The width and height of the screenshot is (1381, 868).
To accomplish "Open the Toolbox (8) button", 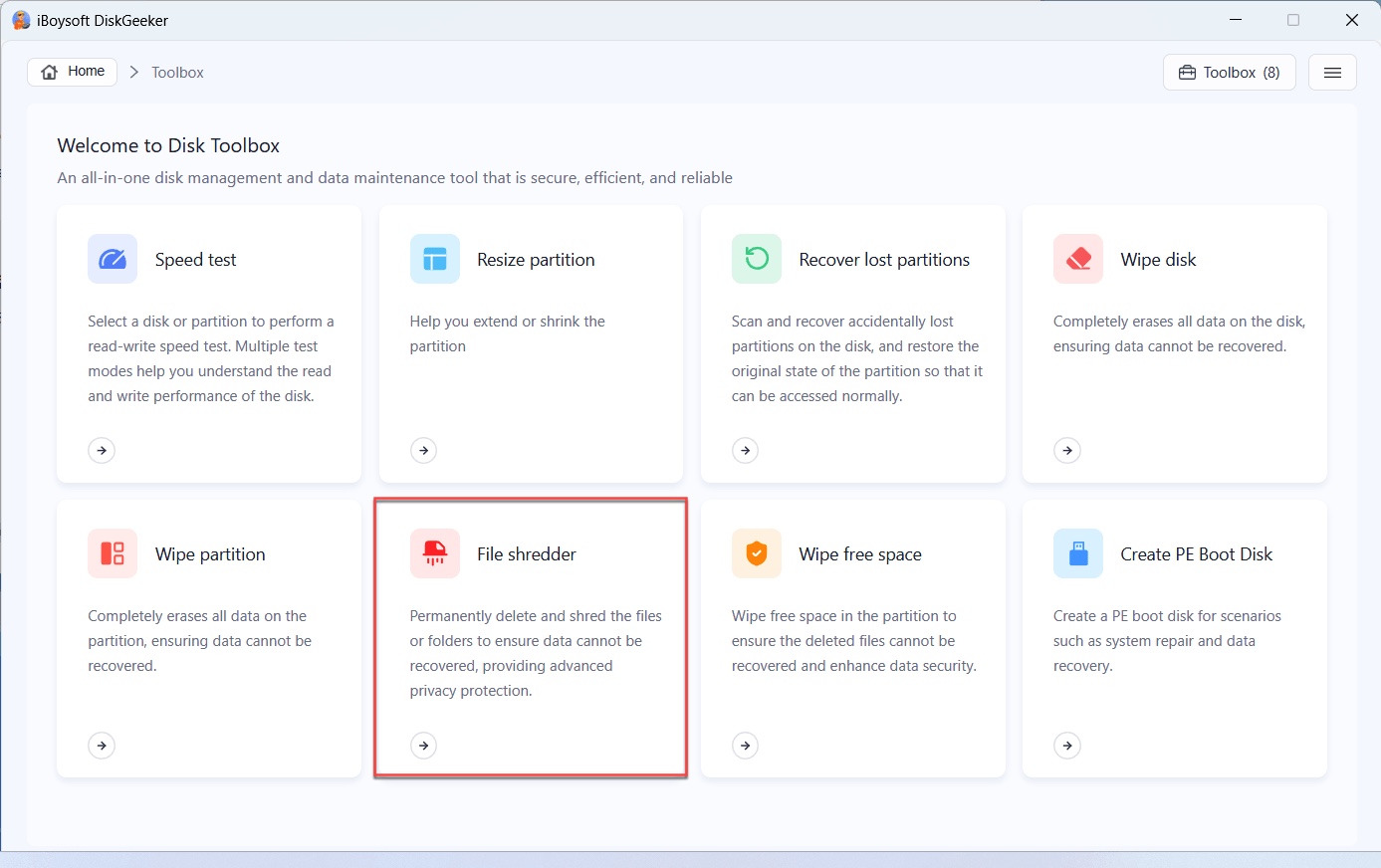I will (x=1230, y=73).
